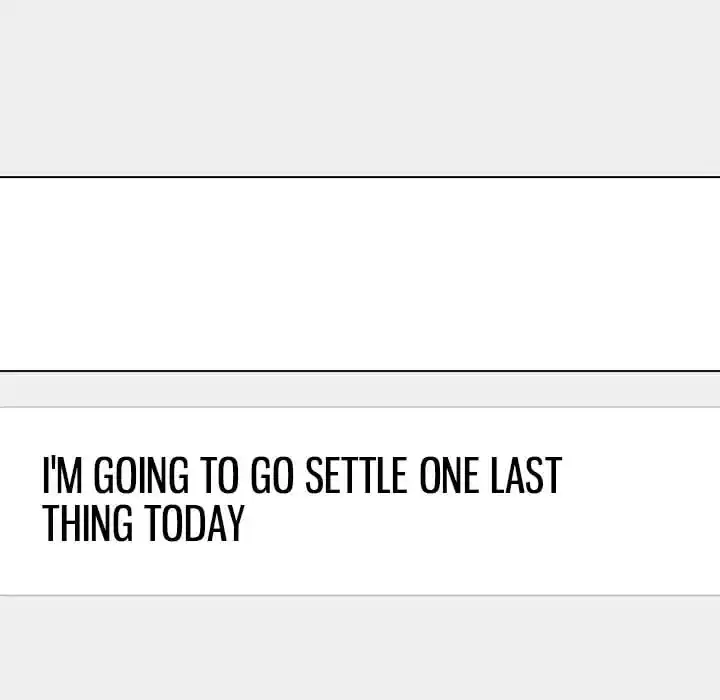
Task: Click empty space right of "TODAY" in the card
Action: tap(450, 523)
